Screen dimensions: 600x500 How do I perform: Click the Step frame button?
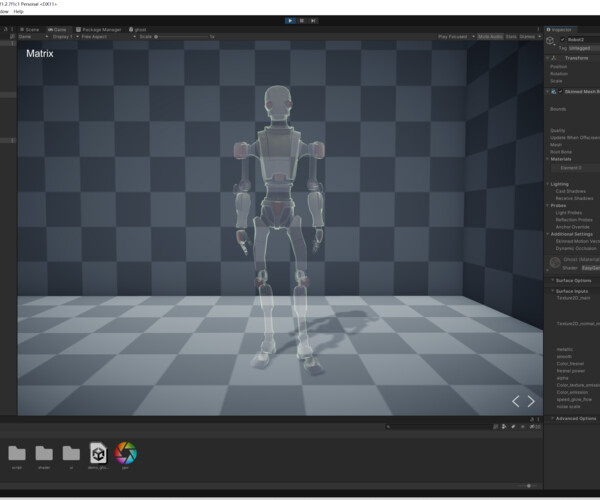click(313, 21)
